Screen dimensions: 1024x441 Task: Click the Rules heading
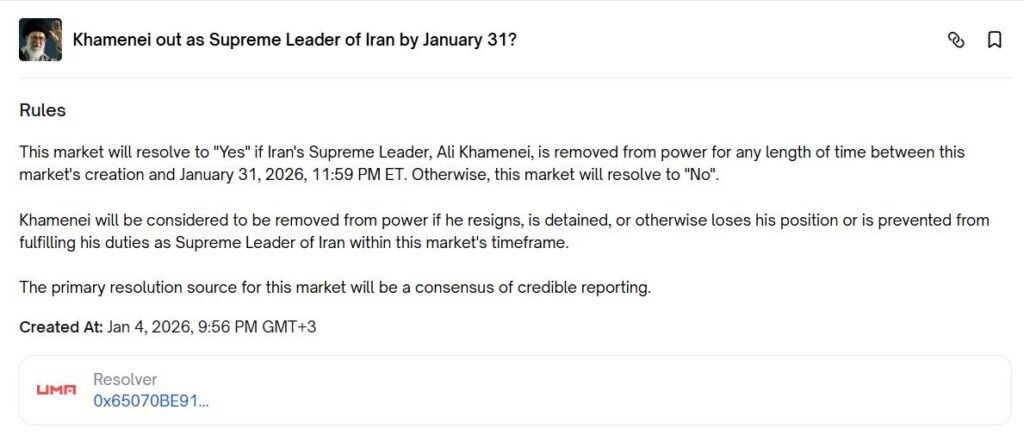pos(42,110)
